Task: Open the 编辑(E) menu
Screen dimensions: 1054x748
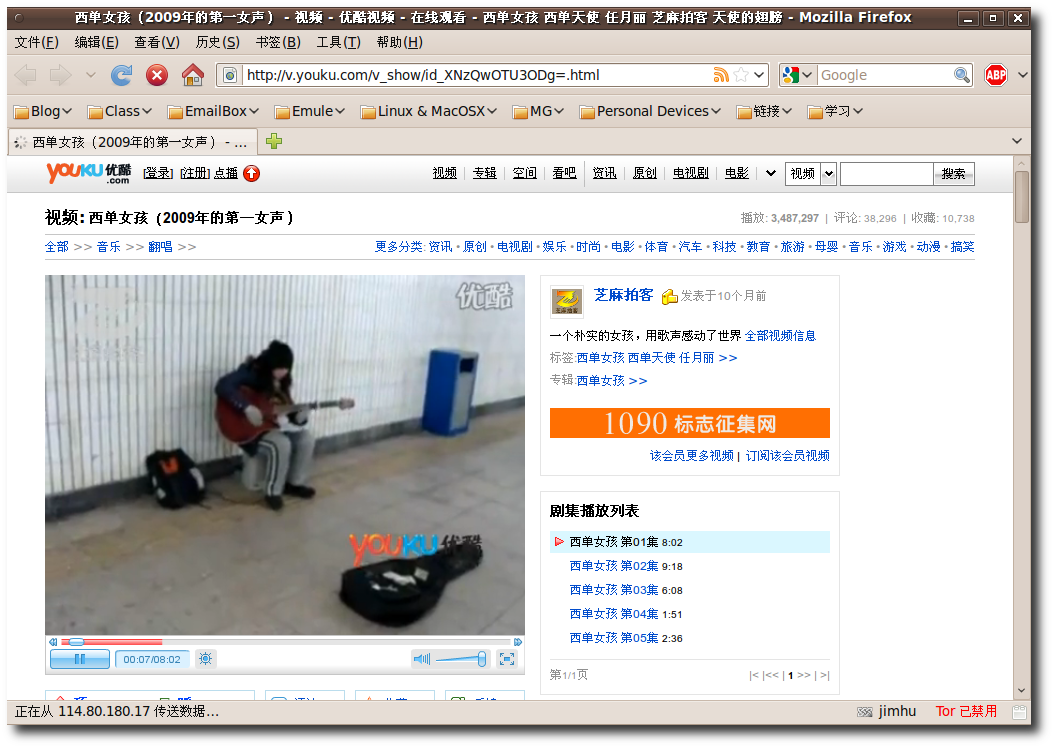Action: [x=96, y=42]
